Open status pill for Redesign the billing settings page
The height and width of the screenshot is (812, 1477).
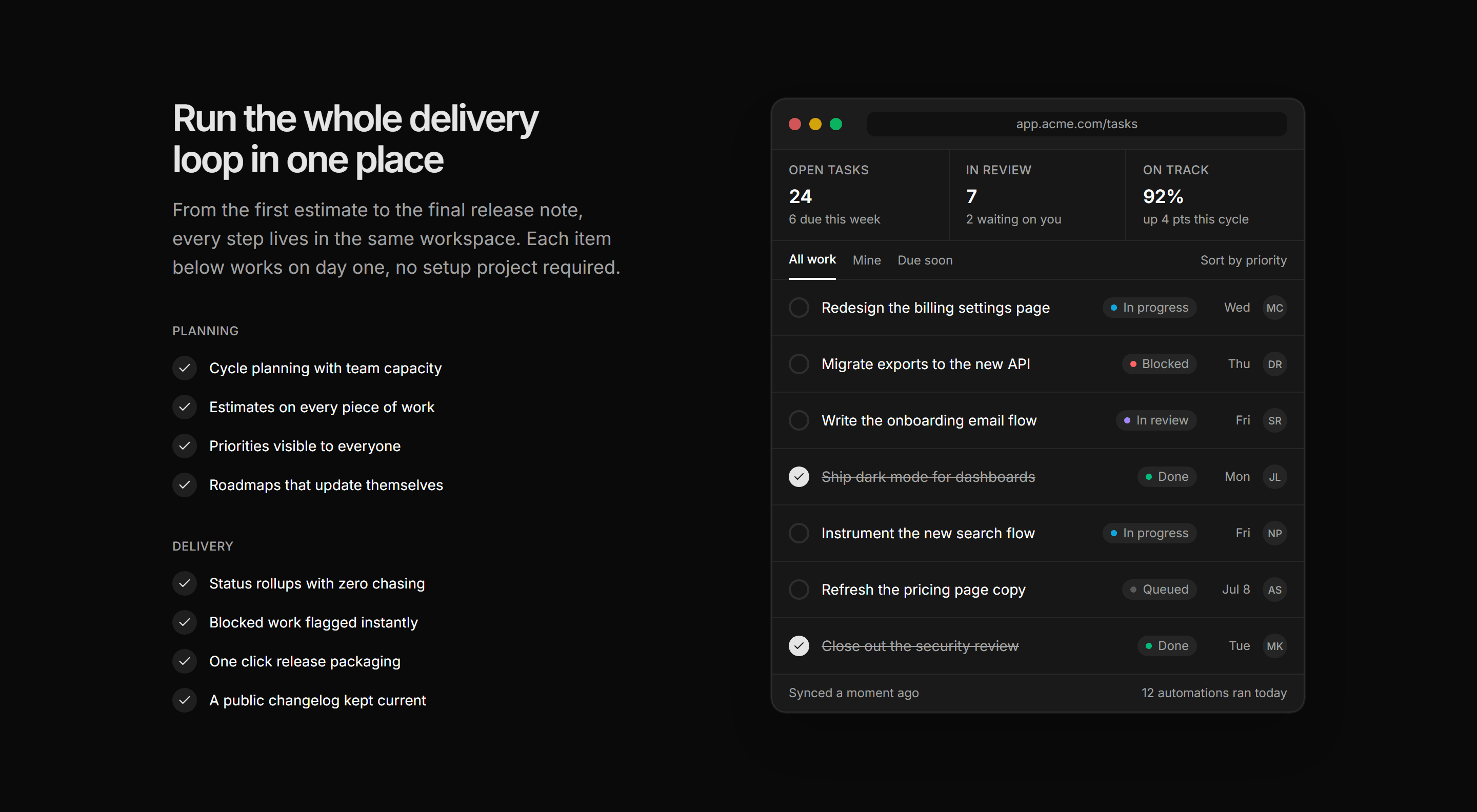pyautogui.click(x=1149, y=308)
